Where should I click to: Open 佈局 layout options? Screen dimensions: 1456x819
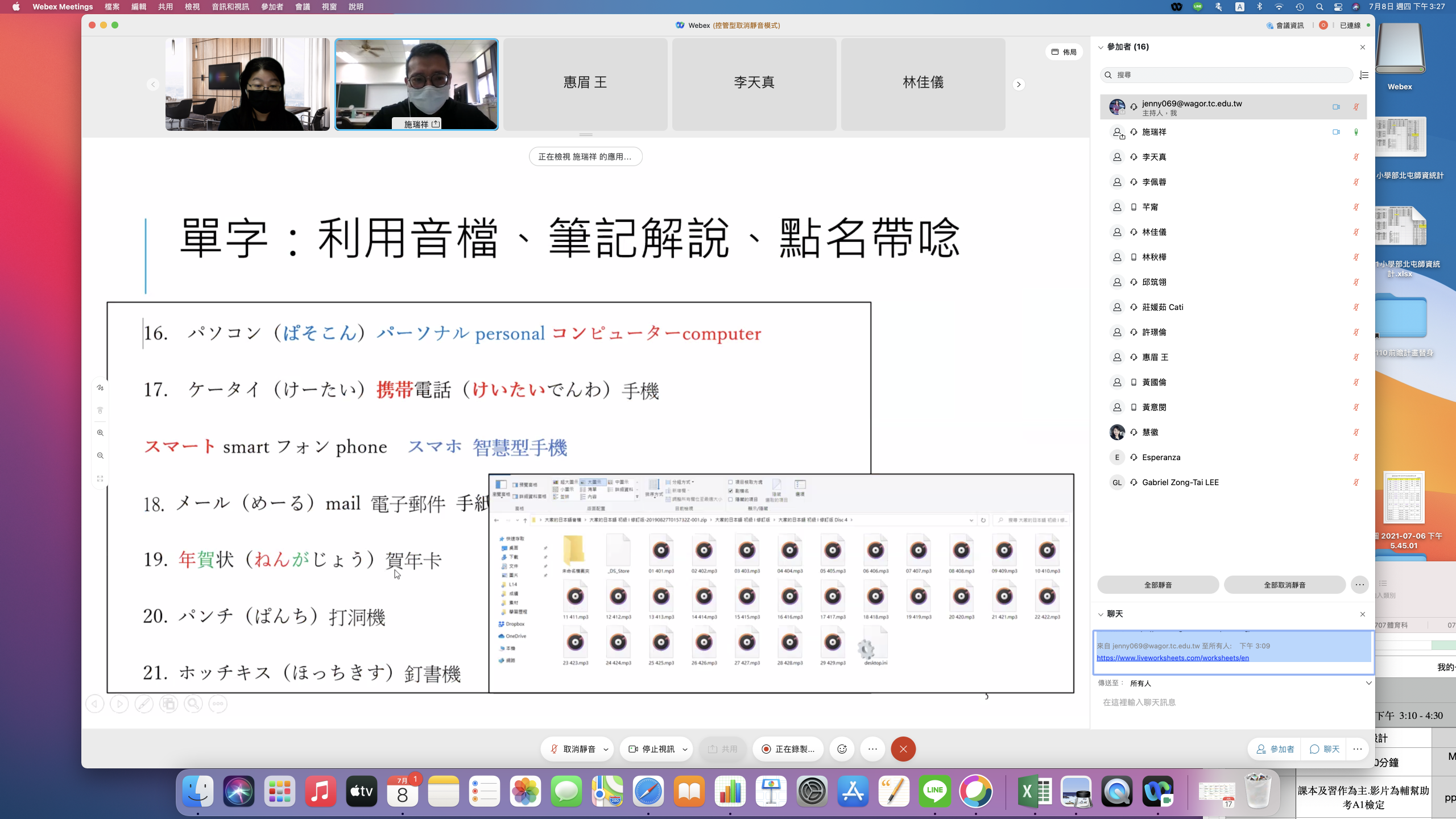(1064, 52)
